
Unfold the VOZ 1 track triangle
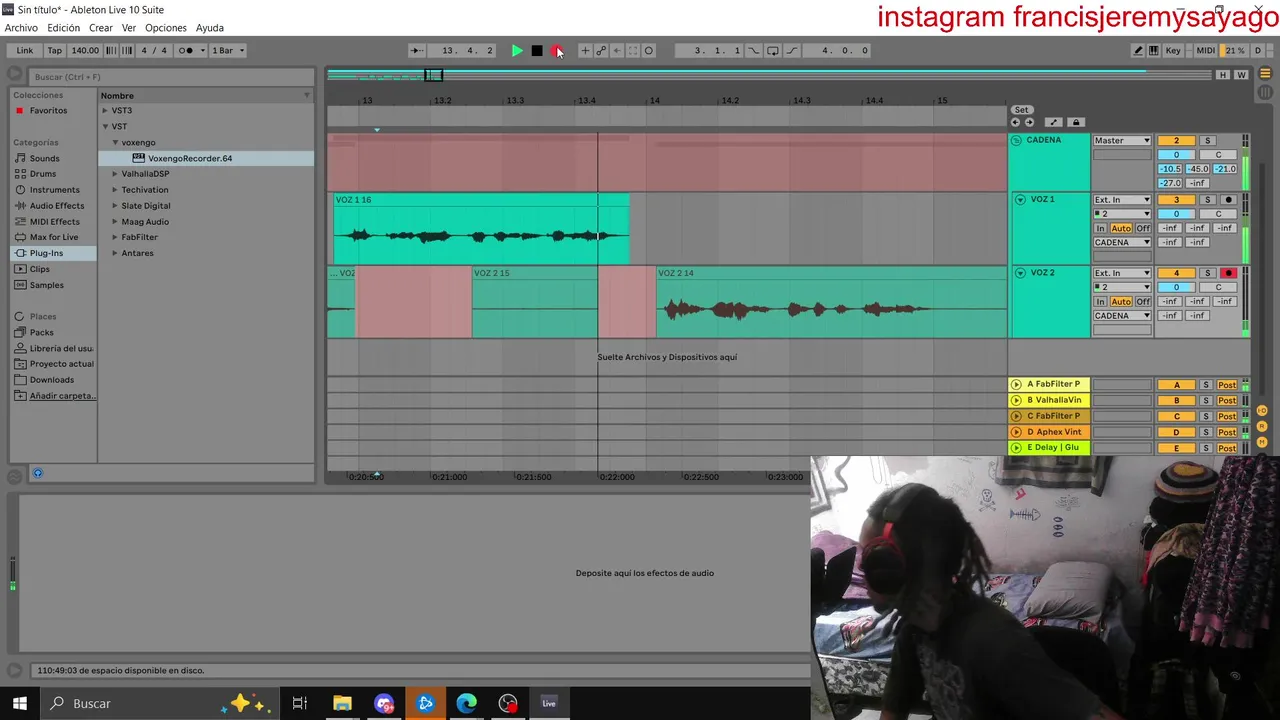click(1020, 200)
